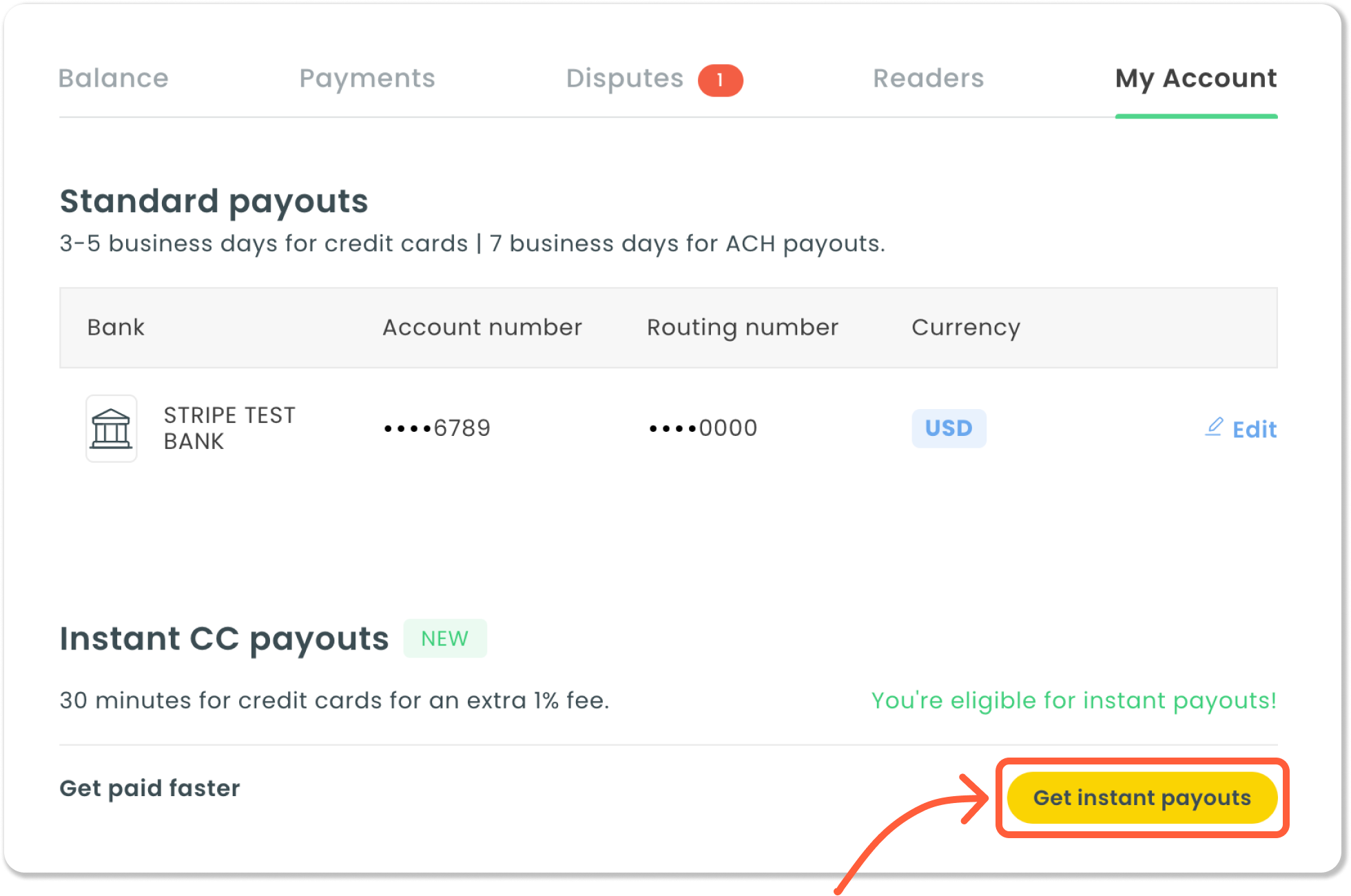Select the STRIPE TEST BANK name

pos(229,428)
